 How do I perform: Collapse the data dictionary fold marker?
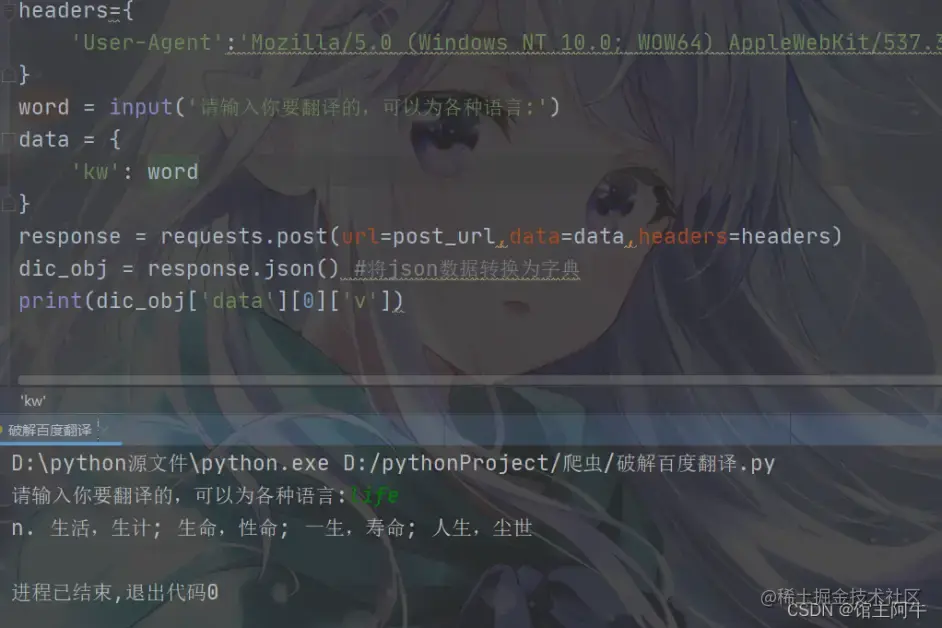coord(8,140)
